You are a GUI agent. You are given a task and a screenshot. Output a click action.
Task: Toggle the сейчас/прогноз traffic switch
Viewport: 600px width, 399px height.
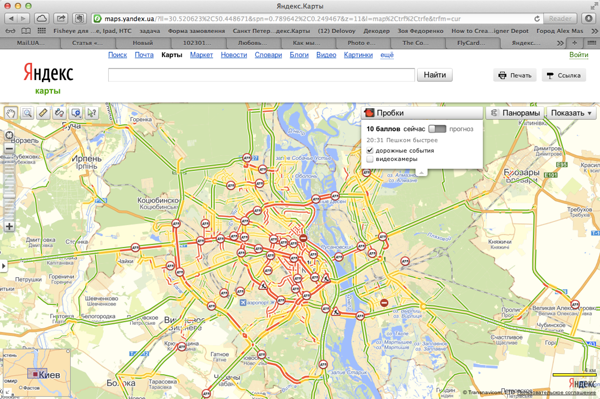(x=437, y=129)
